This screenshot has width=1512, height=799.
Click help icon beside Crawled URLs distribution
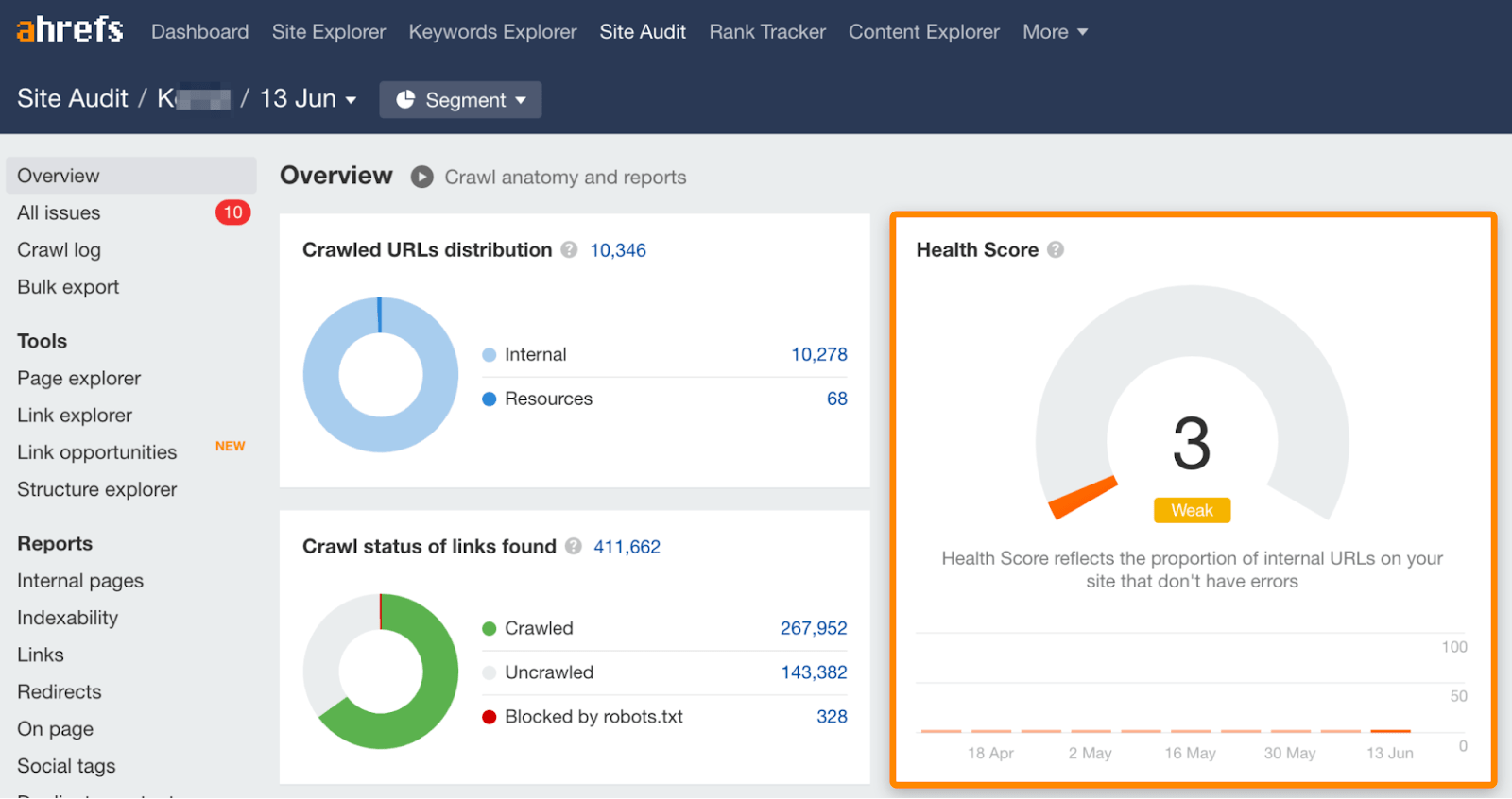pyautogui.click(x=569, y=249)
